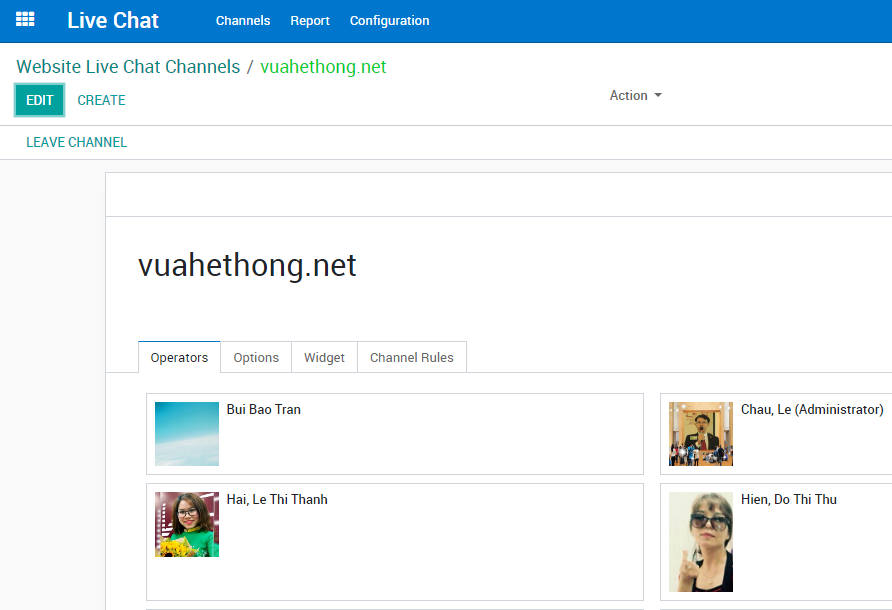Open the Channels menu
The width and height of the screenshot is (892, 610).
pyautogui.click(x=243, y=20)
